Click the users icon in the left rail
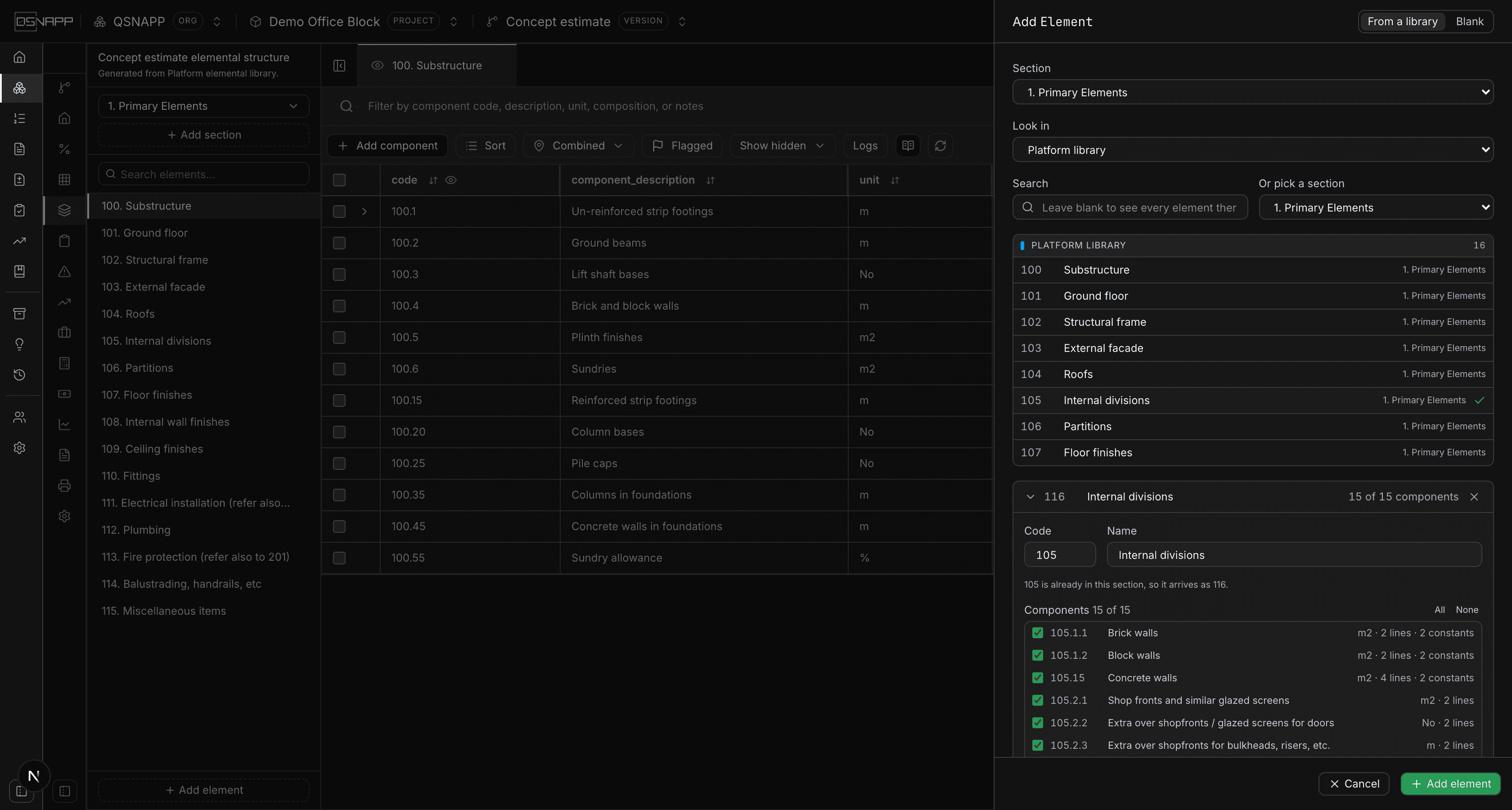Viewport: 1512px width, 810px height. click(19, 417)
